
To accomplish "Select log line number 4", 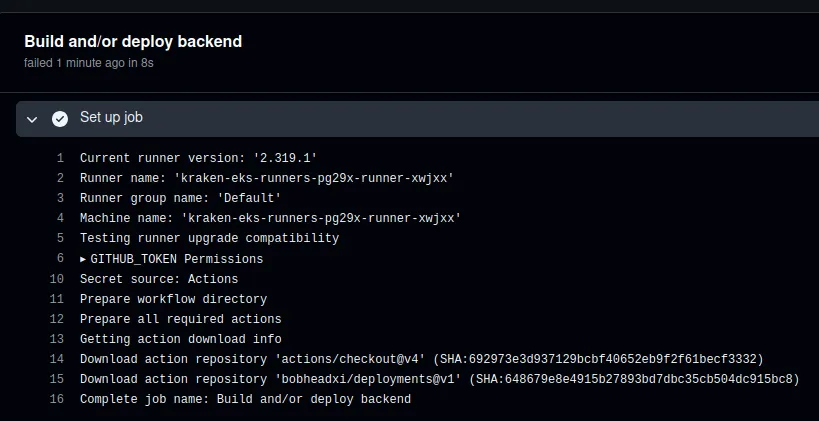I will [x=60, y=218].
